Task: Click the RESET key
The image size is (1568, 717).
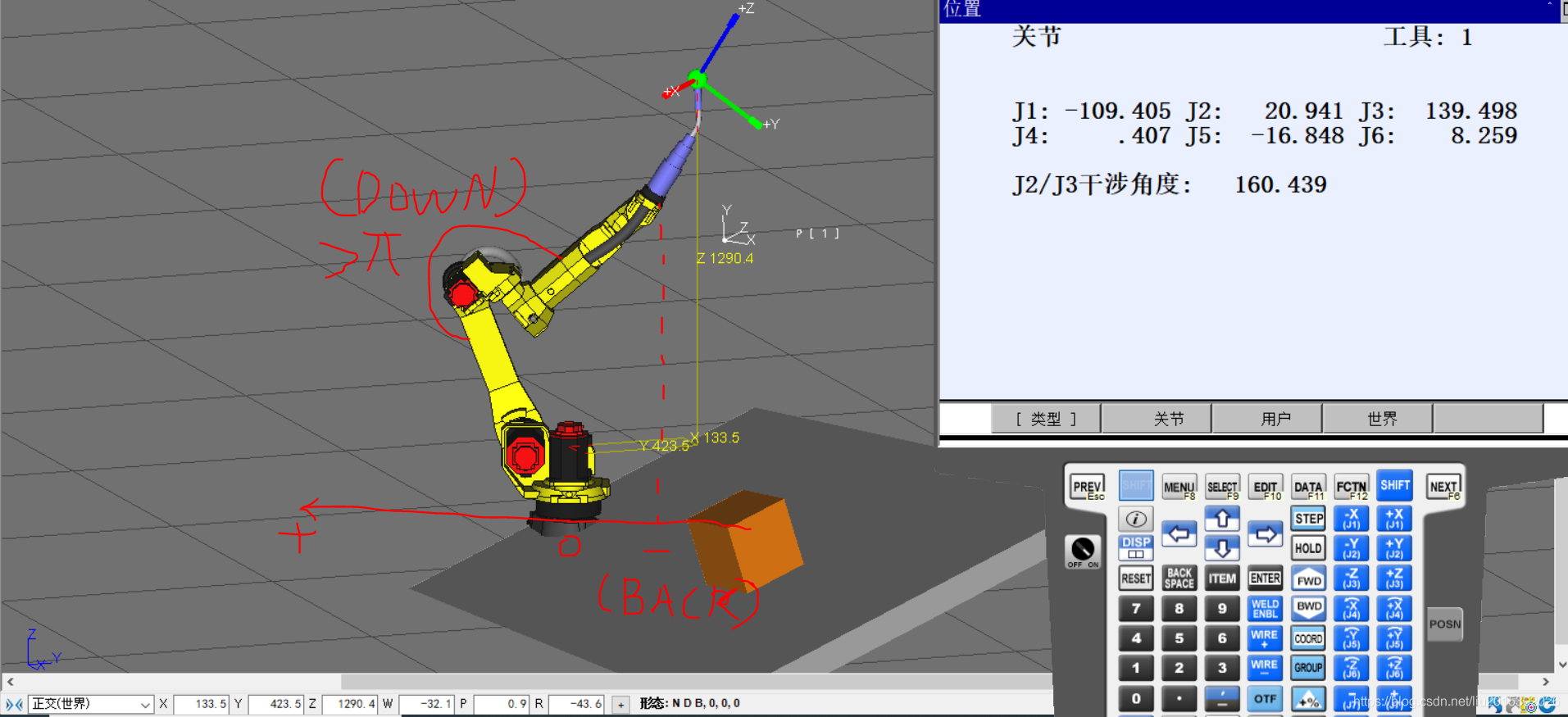Action: click(1136, 578)
